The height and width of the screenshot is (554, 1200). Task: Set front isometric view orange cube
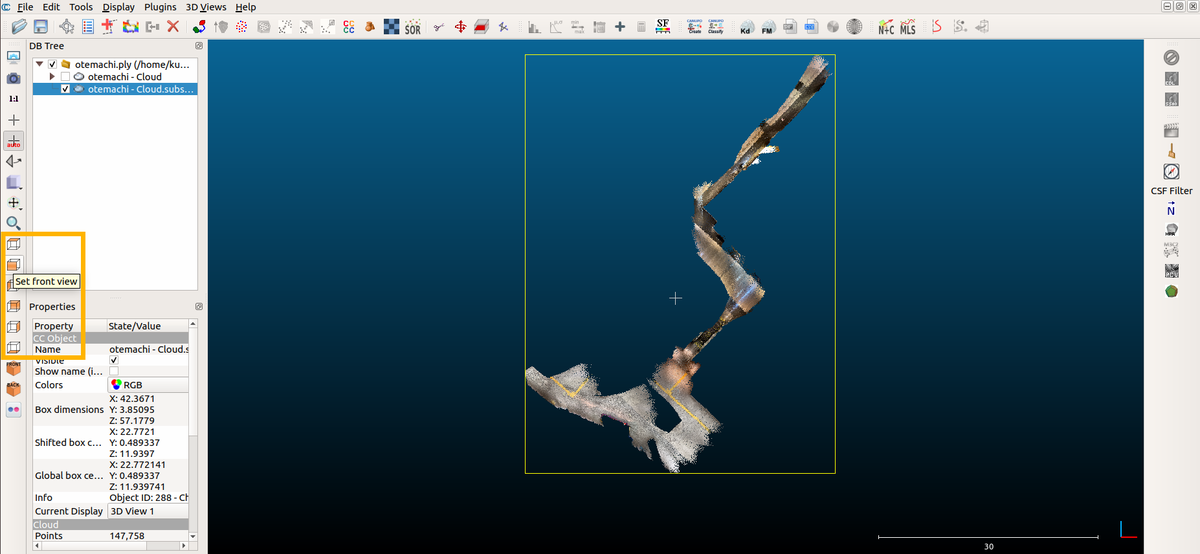tap(14, 367)
